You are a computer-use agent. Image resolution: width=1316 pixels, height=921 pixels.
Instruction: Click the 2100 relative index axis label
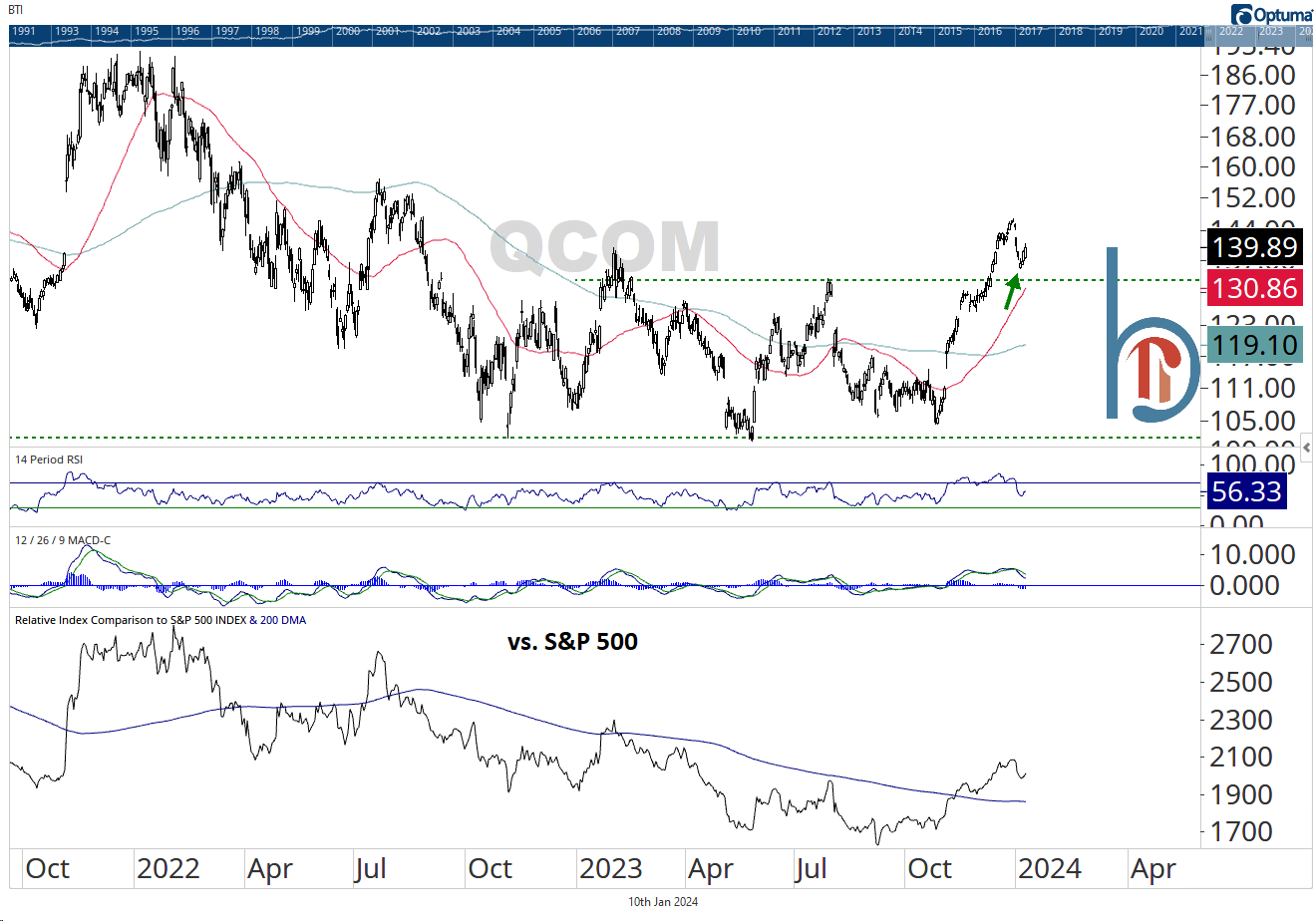point(1241,757)
